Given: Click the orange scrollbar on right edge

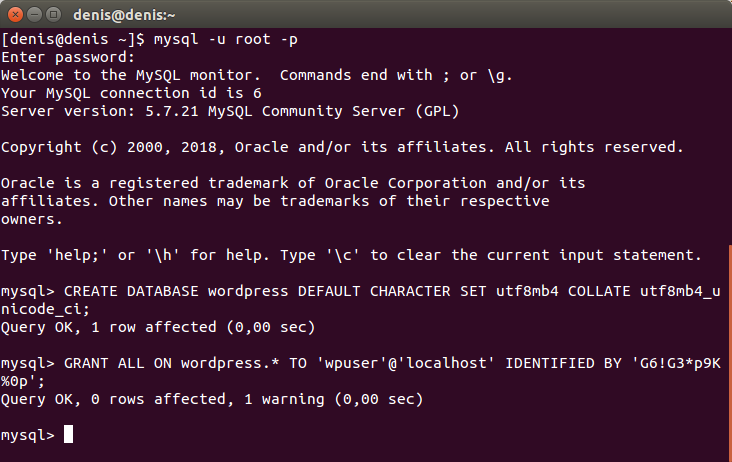Looking at the screenshot, I should pyautogui.click(x=730, y=353).
